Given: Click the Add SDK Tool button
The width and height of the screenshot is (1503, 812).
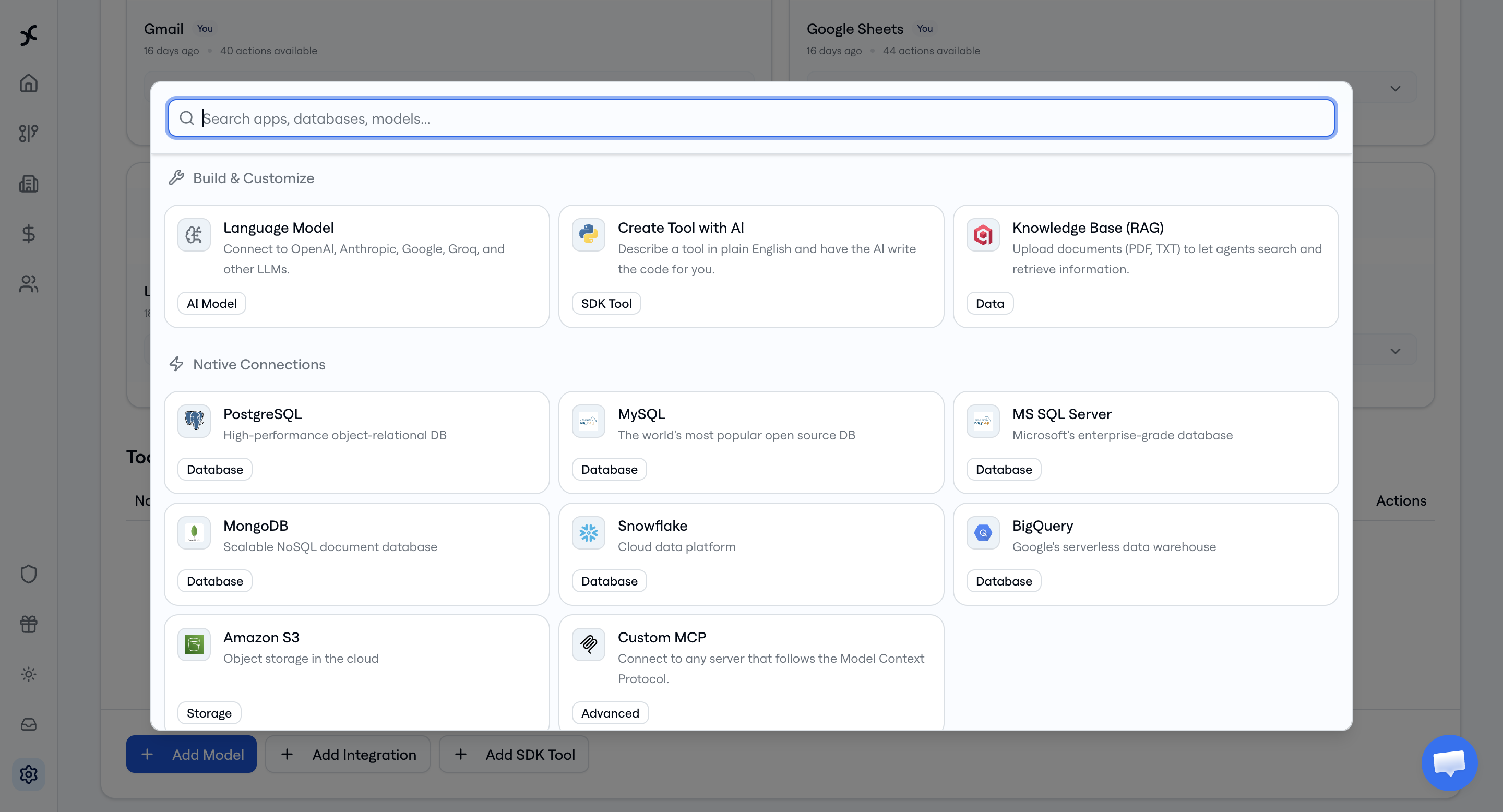Looking at the screenshot, I should (x=514, y=754).
